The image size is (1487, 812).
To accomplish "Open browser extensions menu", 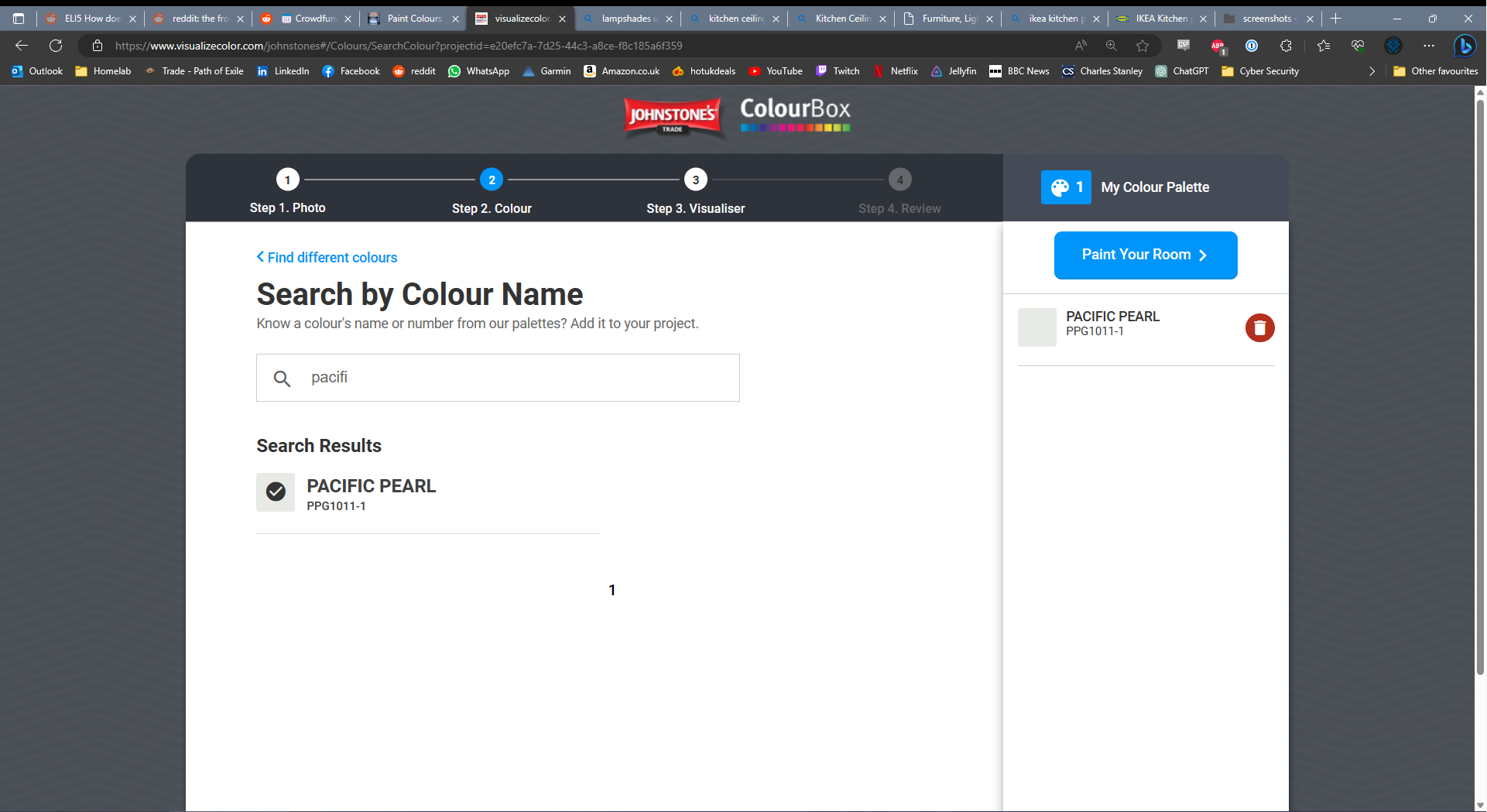I will tap(1286, 46).
